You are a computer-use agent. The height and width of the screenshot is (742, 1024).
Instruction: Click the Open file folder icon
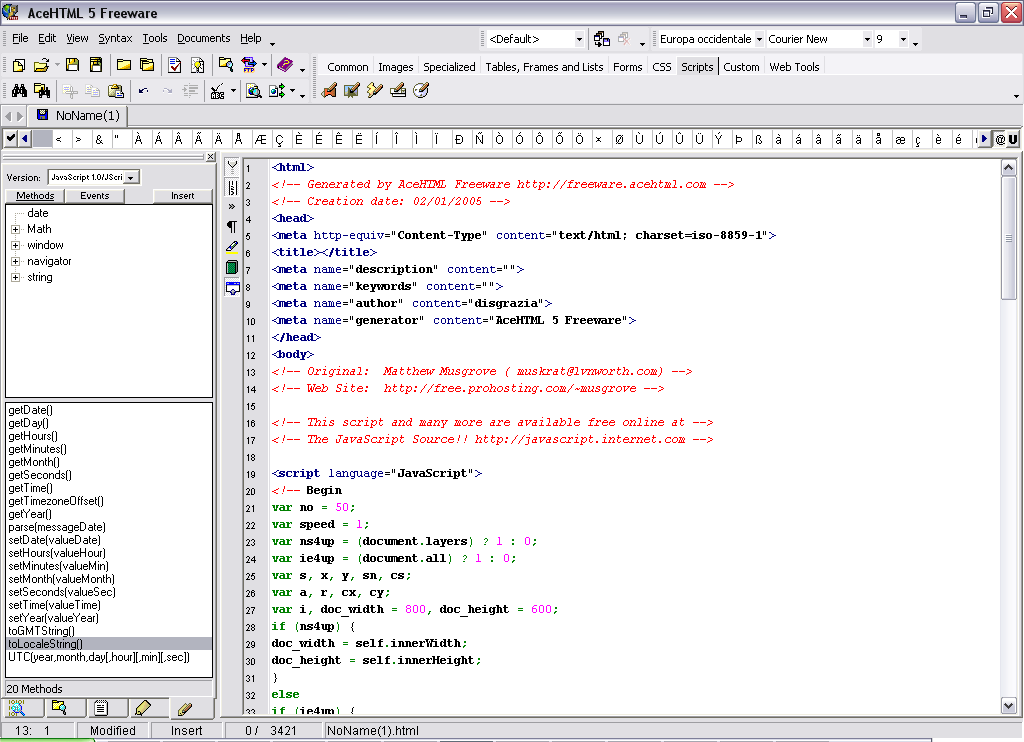(x=41, y=65)
